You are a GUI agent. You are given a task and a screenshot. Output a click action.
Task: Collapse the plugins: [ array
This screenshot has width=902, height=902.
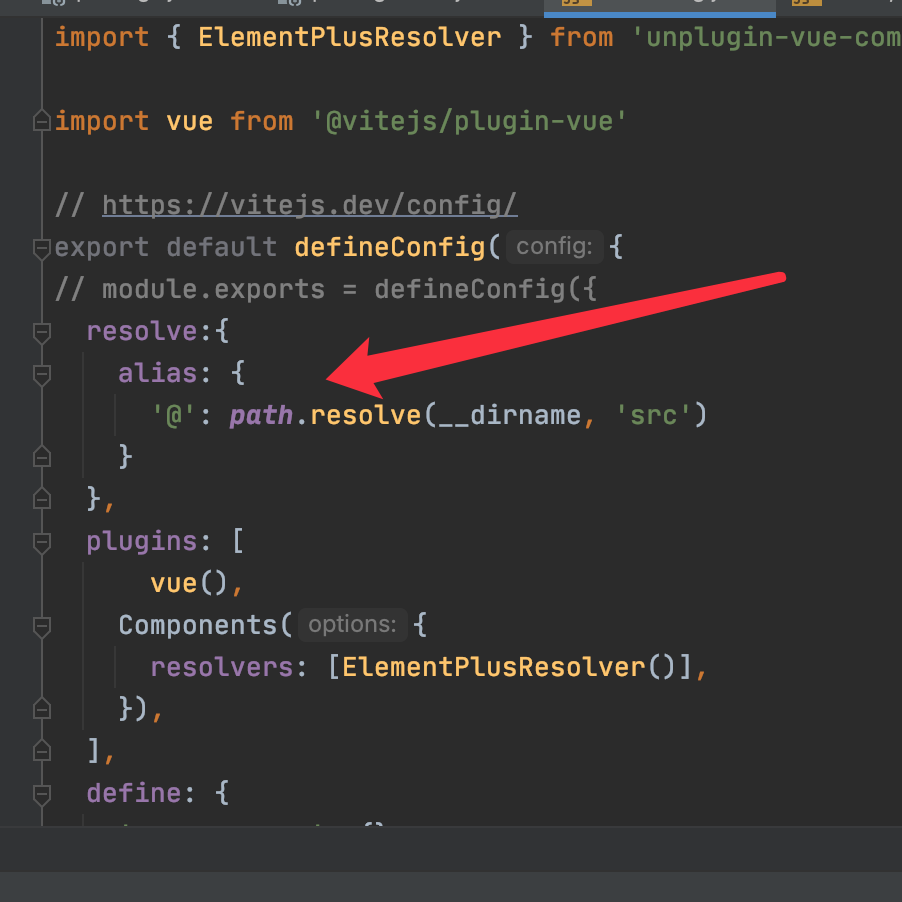pyautogui.click(x=42, y=542)
